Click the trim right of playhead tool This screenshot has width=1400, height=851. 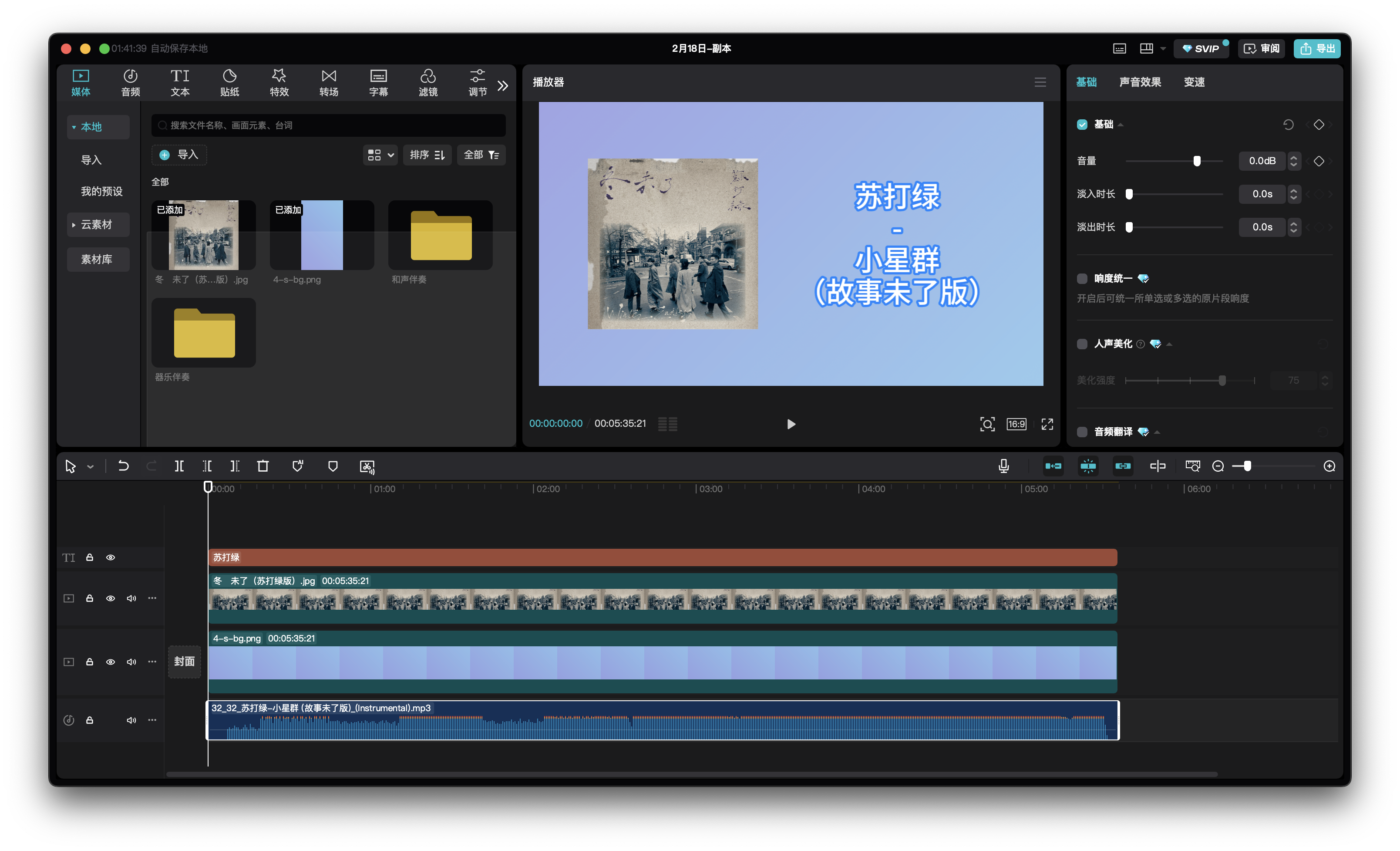pos(235,467)
